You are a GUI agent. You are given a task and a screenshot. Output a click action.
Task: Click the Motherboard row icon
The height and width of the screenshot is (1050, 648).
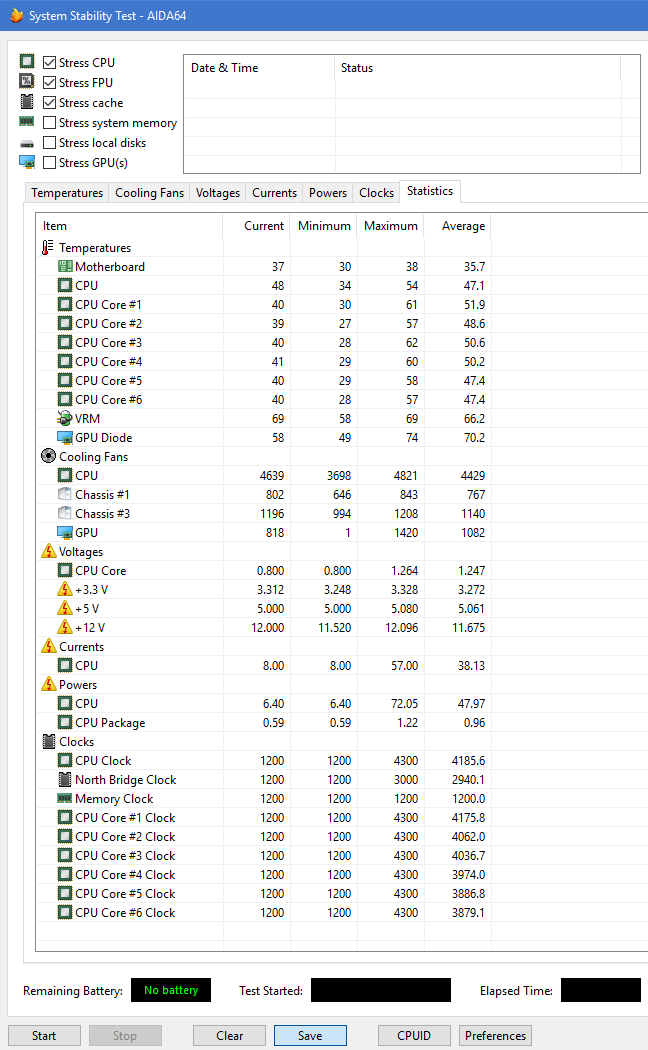tap(65, 267)
